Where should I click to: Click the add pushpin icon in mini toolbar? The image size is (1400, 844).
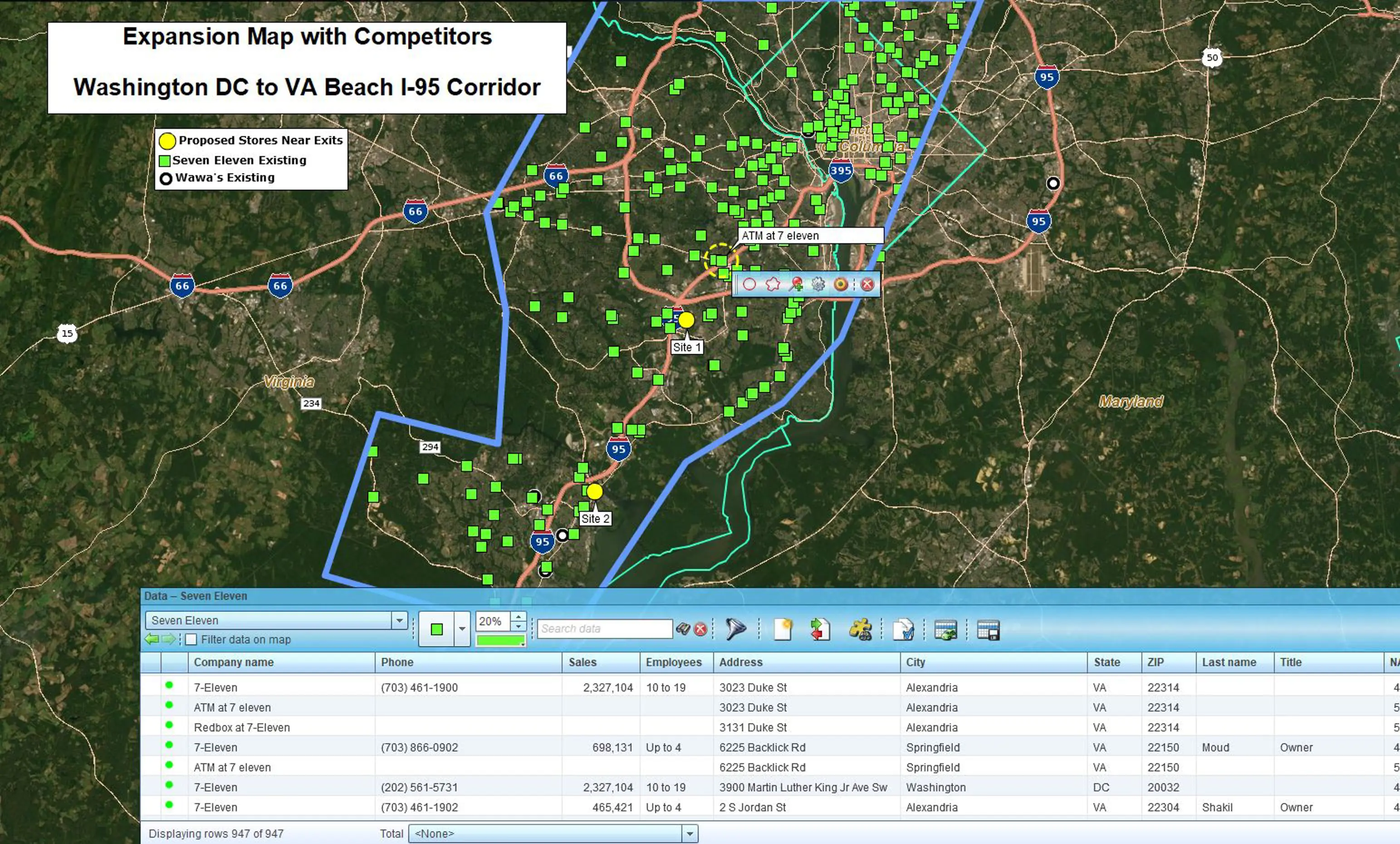(x=796, y=284)
